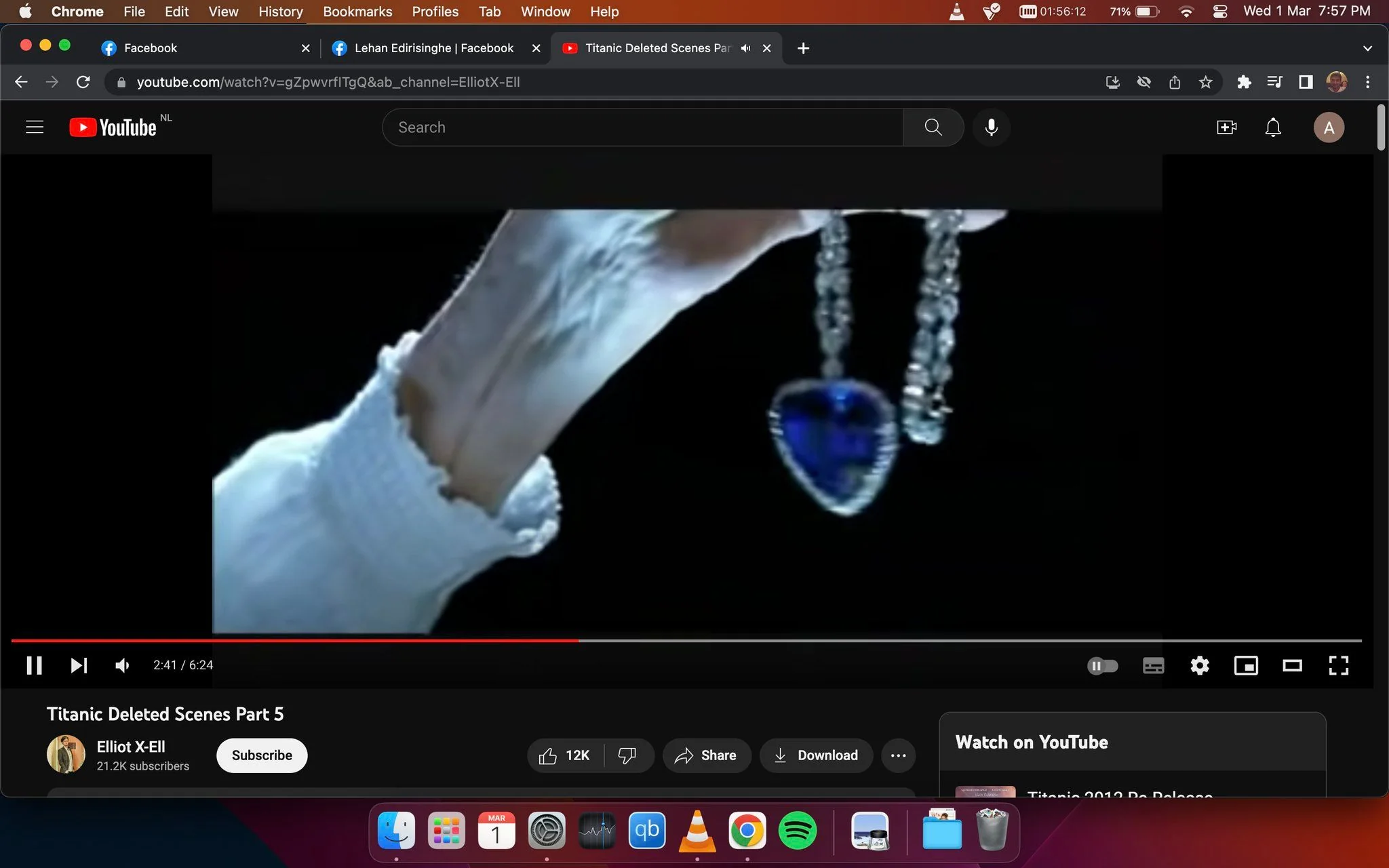Viewport: 1389px width, 868px height.
Task: Click the search magnifier button
Action: pos(933,127)
